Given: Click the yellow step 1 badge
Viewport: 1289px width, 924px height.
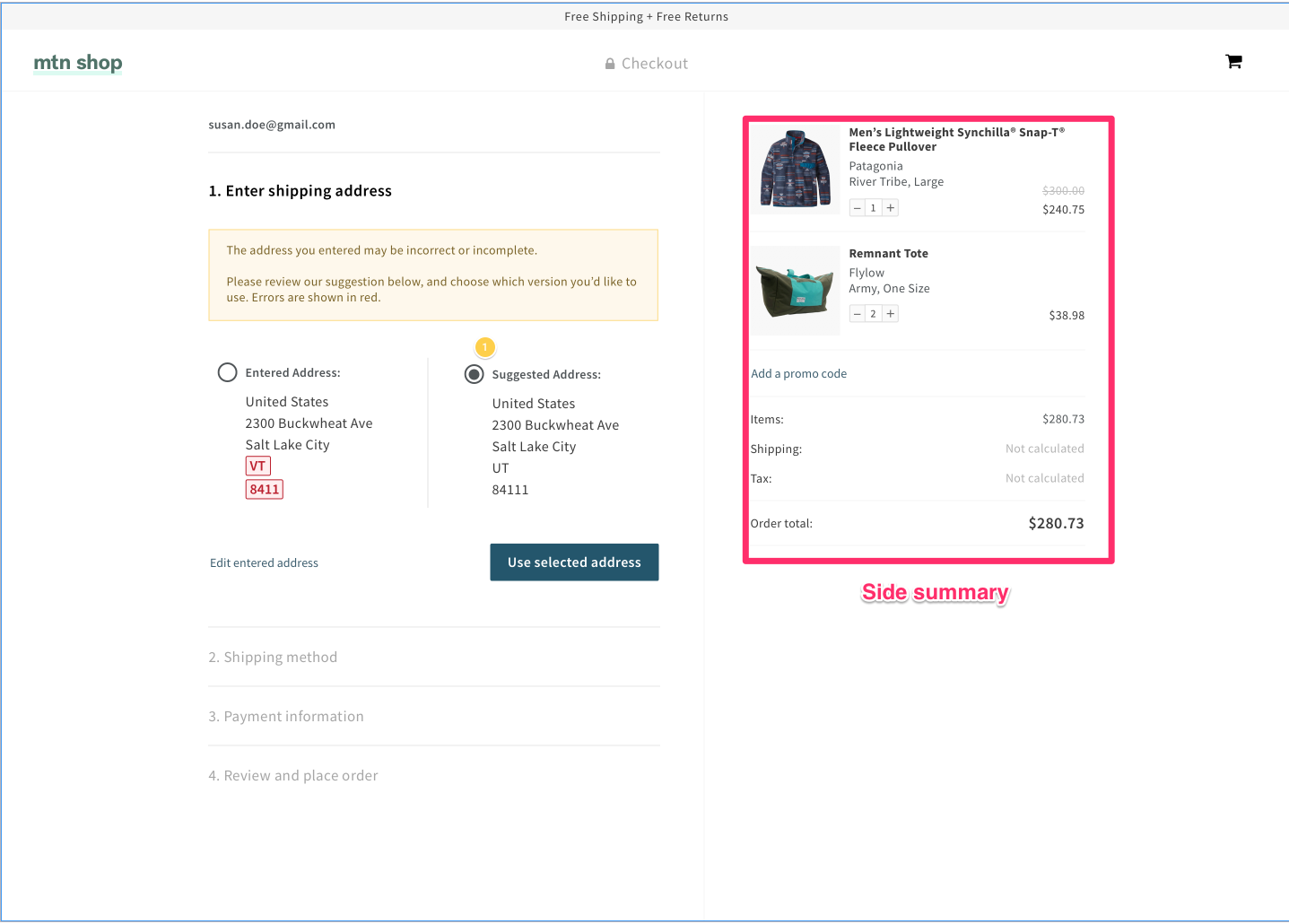Looking at the screenshot, I should [x=485, y=346].
